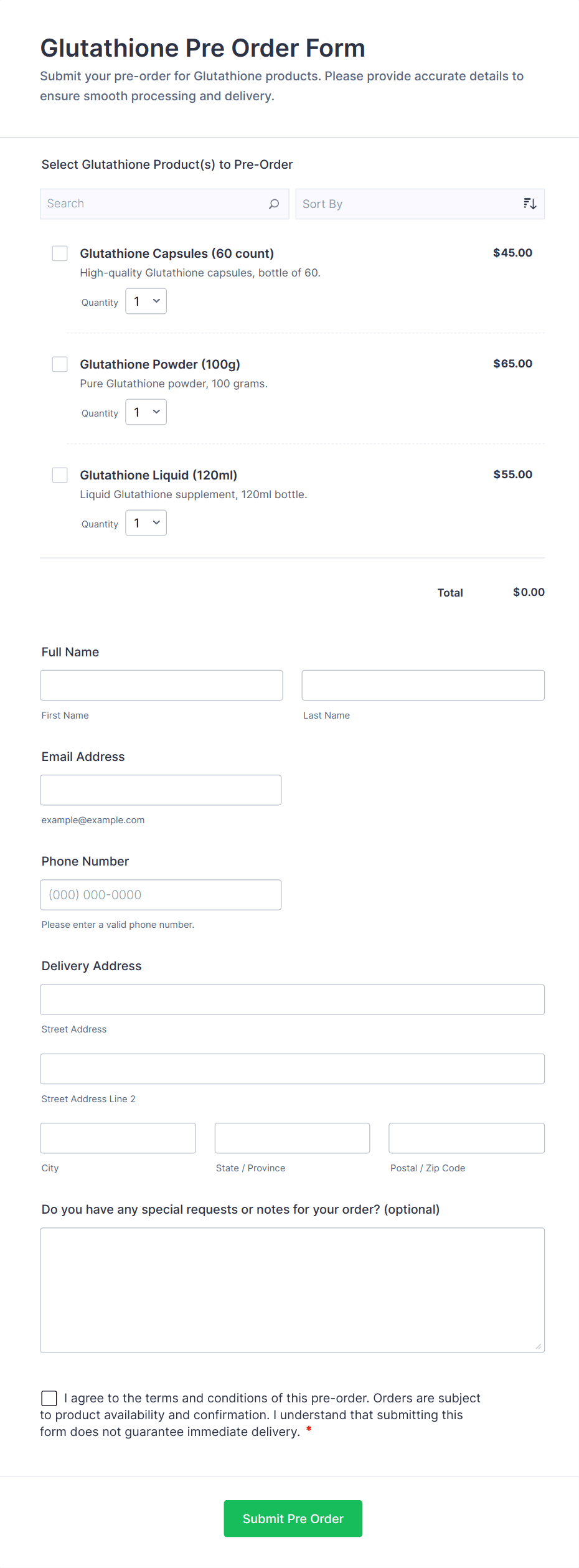Open the Capsules quantity dropdown

[x=146, y=301]
